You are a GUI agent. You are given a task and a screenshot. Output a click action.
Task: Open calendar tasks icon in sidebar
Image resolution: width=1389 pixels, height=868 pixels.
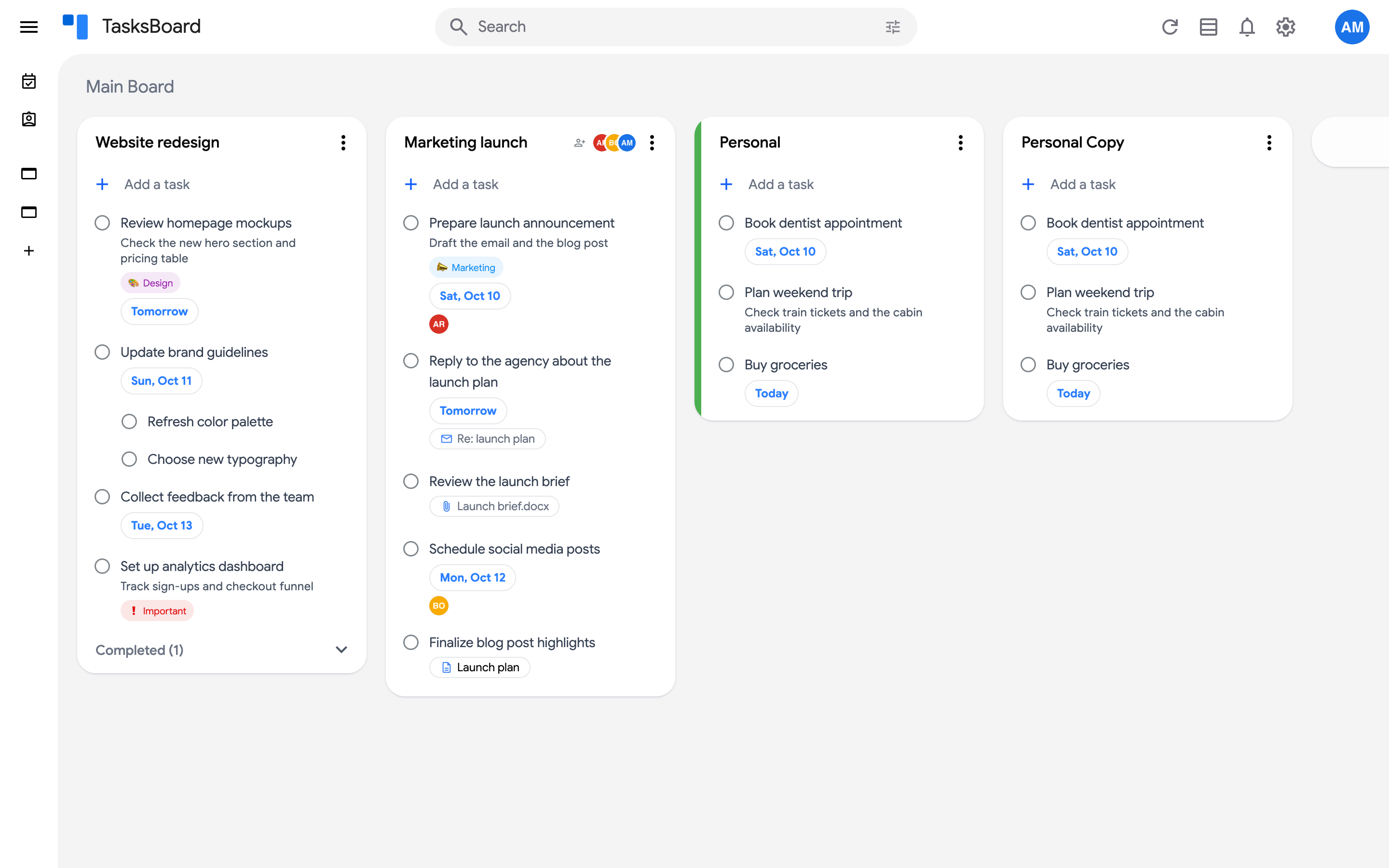point(29,81)
